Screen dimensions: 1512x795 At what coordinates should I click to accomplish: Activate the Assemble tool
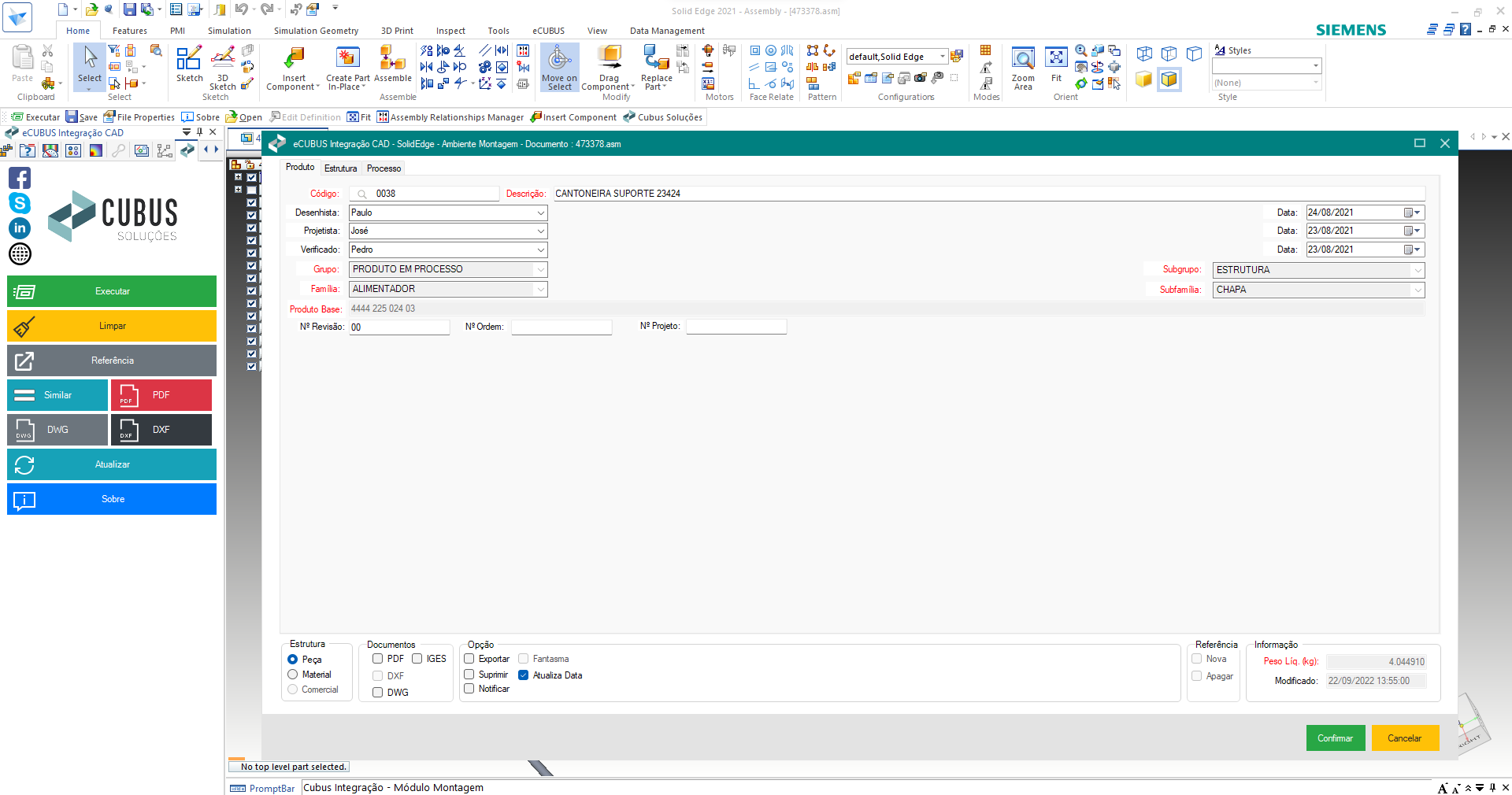pos(393,64)
